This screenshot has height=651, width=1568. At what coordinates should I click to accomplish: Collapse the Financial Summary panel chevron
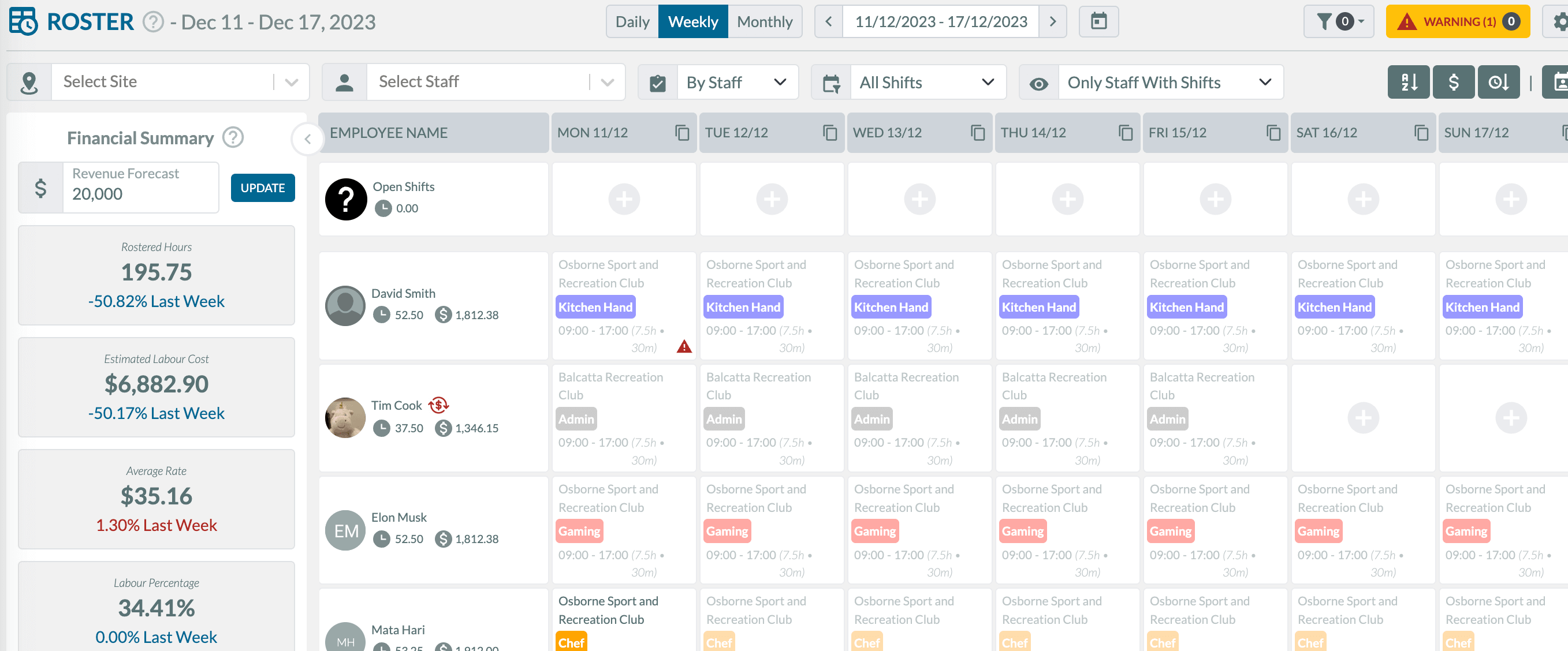[307, 139]
